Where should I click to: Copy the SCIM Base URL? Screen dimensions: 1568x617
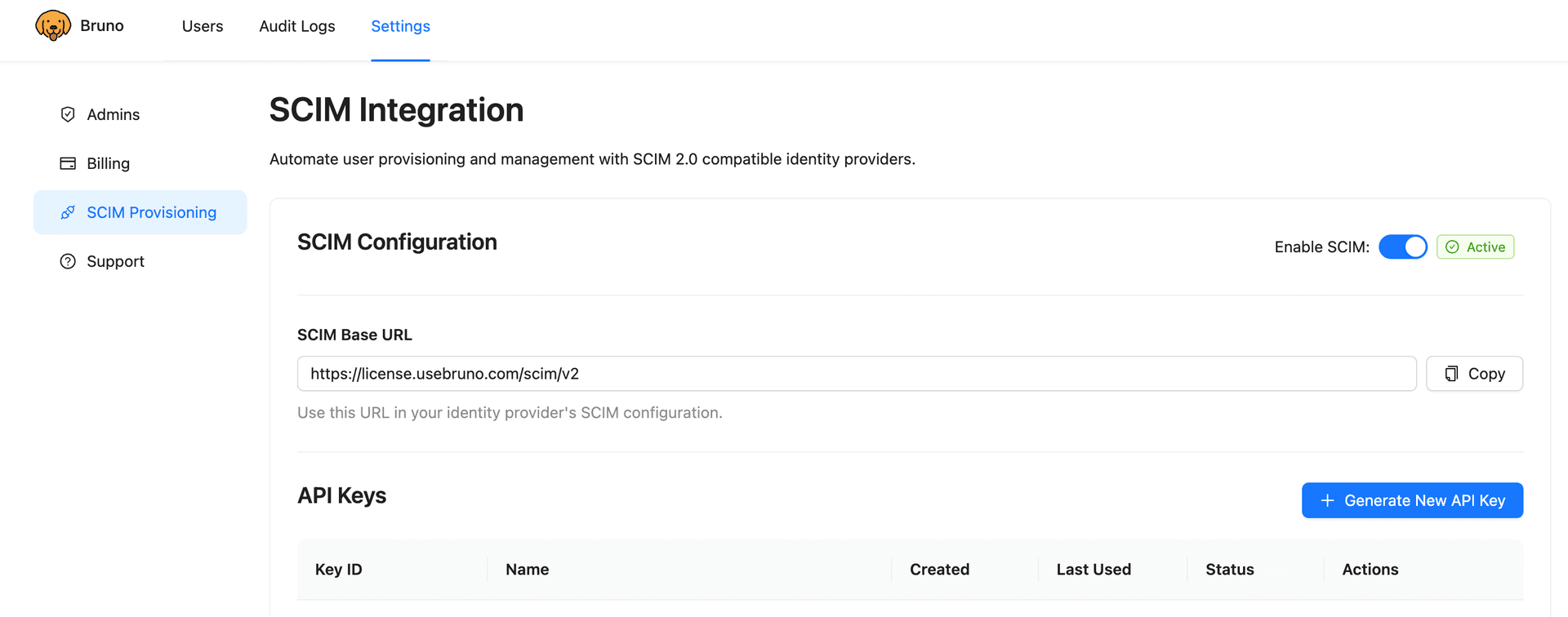(x=1474, y=373)
